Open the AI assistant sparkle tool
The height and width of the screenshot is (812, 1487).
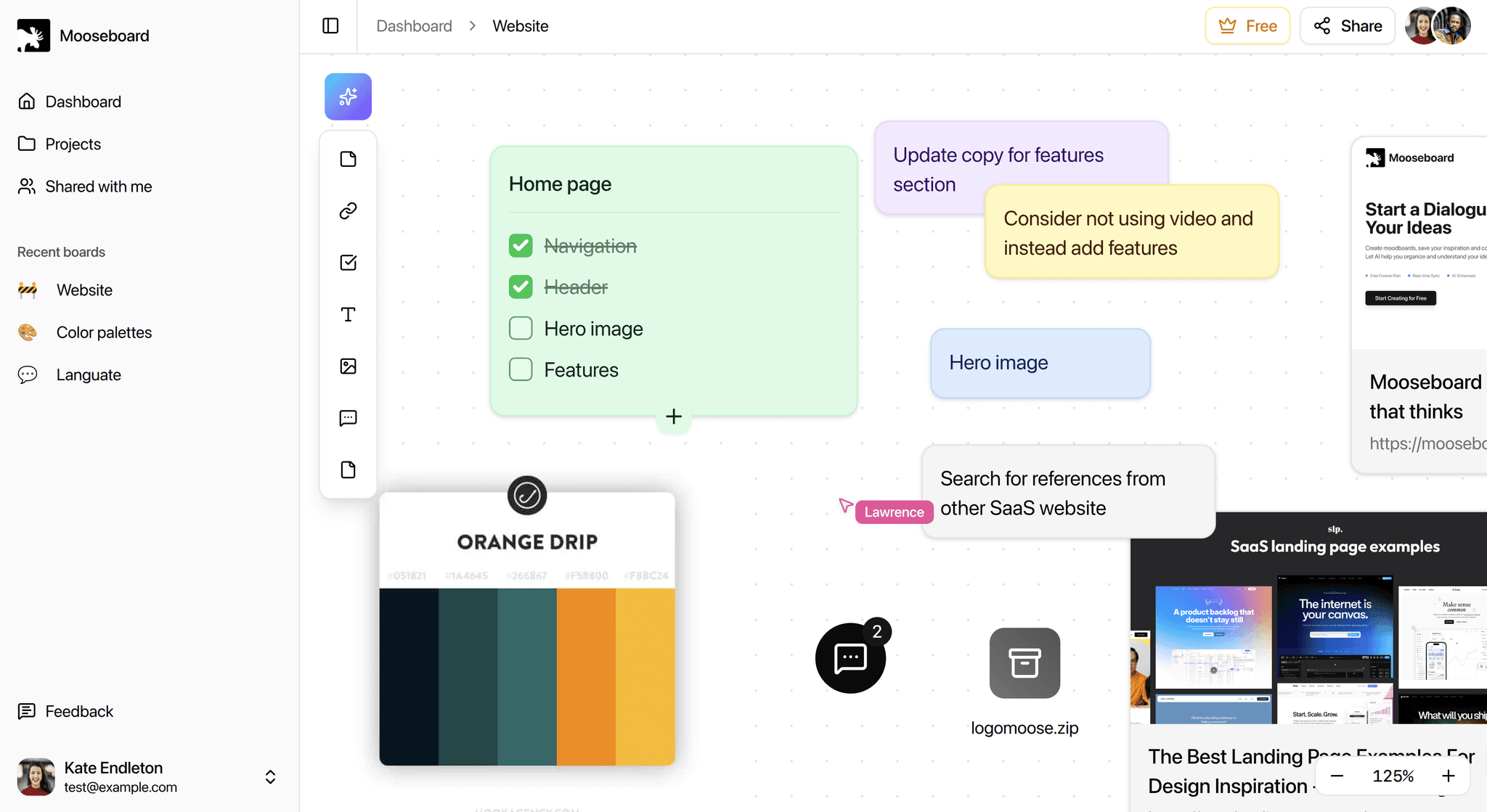click(348, 97)
